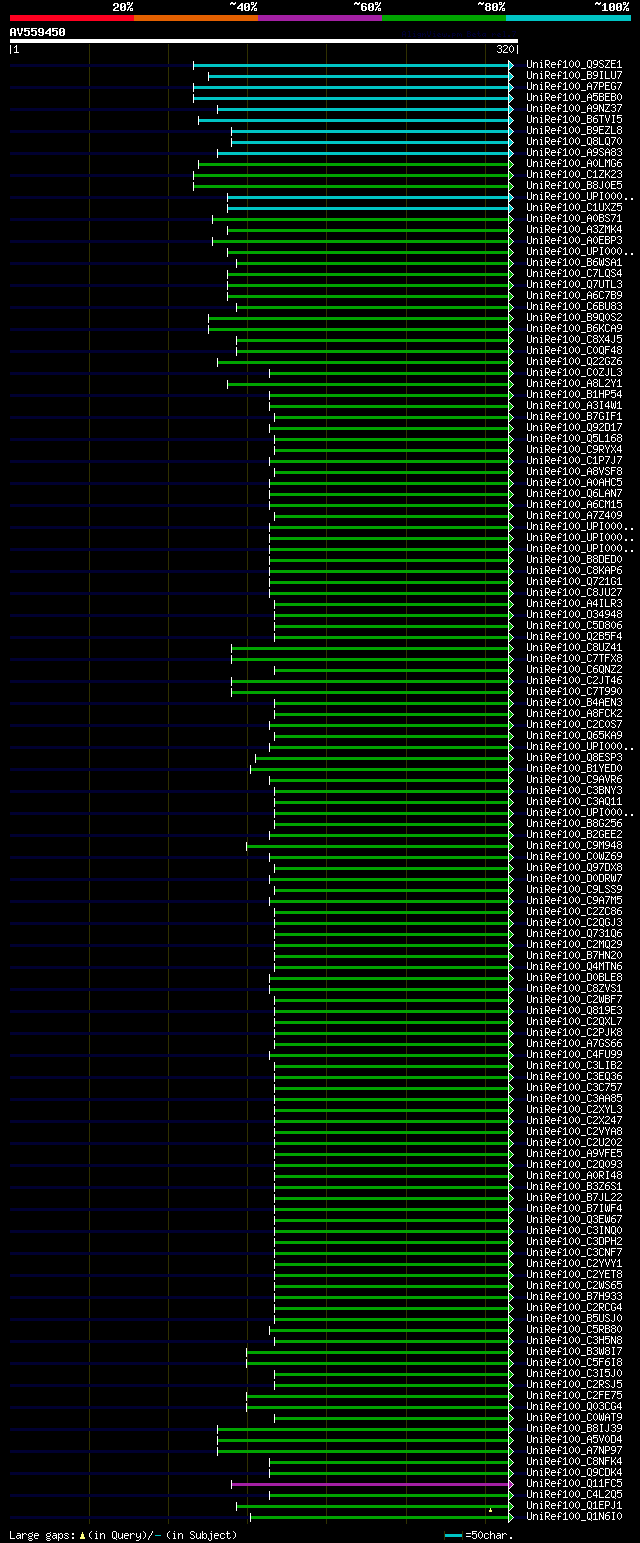Screen dimensions: 640x1543
Task: Click UniRef100_C7TFX8 hit label
Action: pos(574,659)
